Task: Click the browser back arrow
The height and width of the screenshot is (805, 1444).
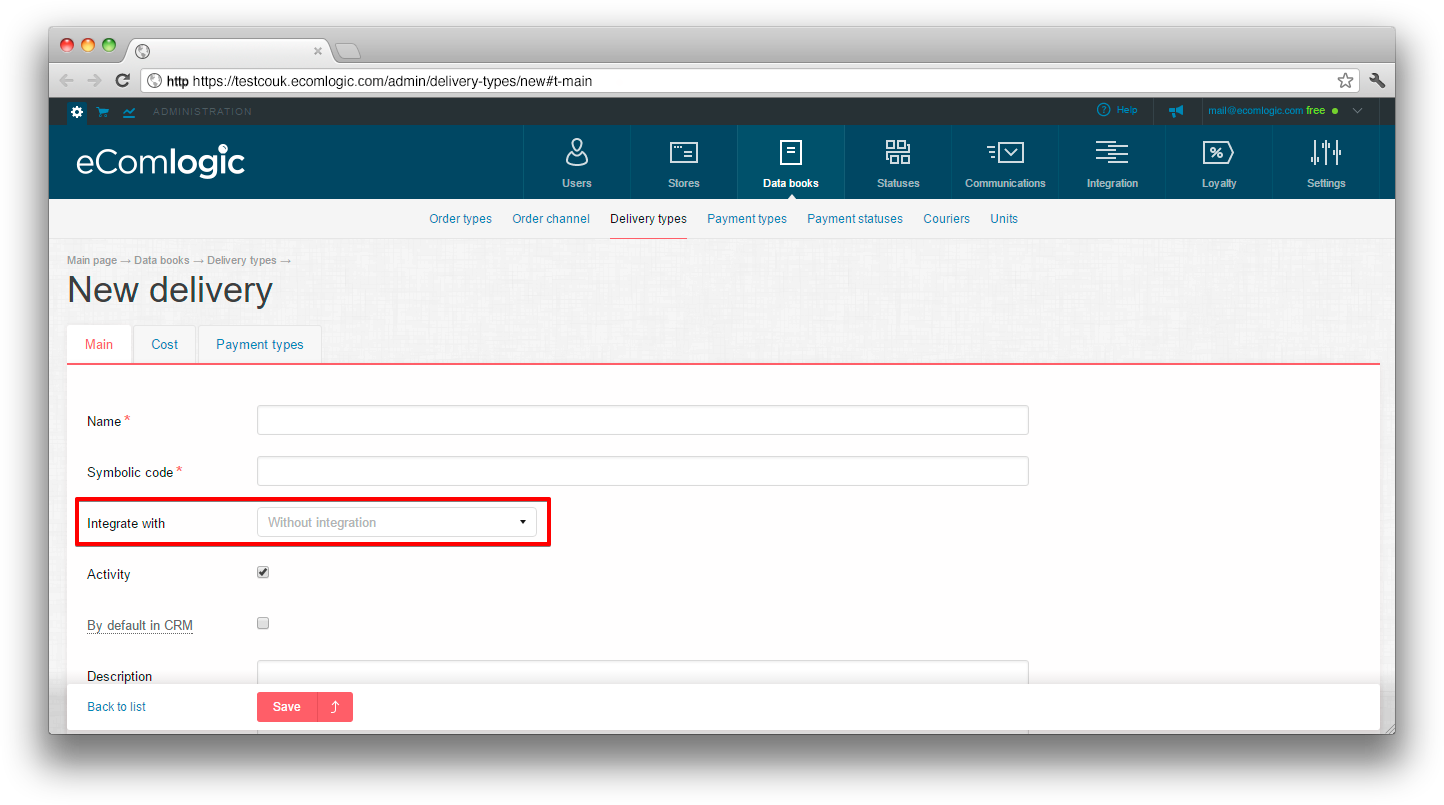Action: coord(66,81)
